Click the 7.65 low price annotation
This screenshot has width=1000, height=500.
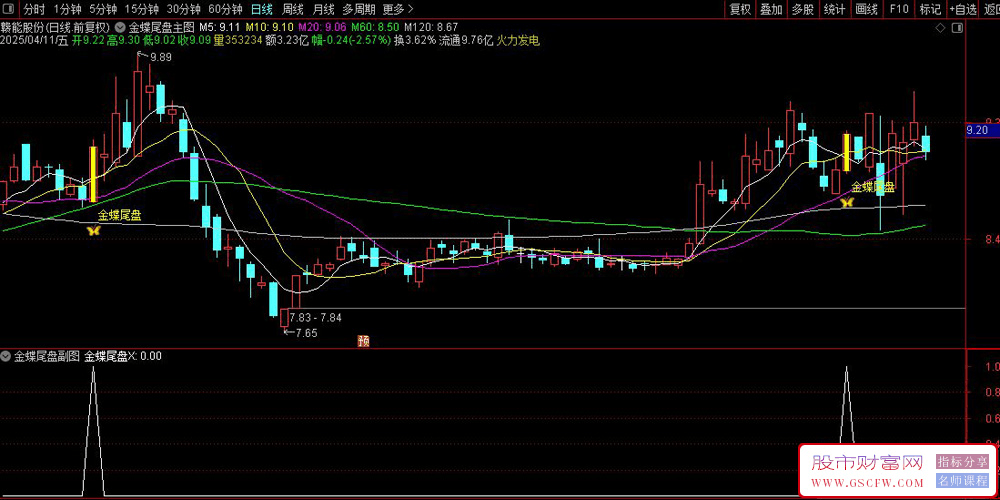click(306, 333)
